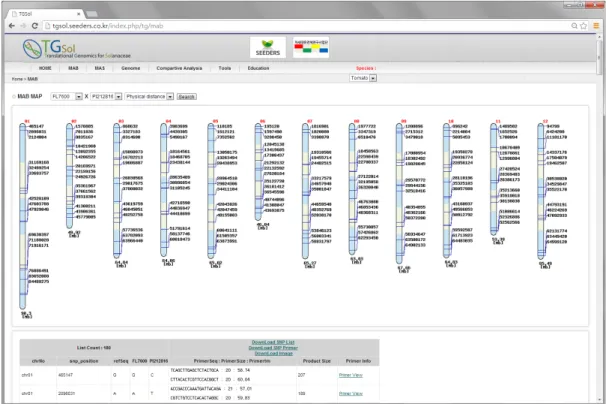606x404 pixels.
Task: Open the HOME menu item
Action: [45, 68]
